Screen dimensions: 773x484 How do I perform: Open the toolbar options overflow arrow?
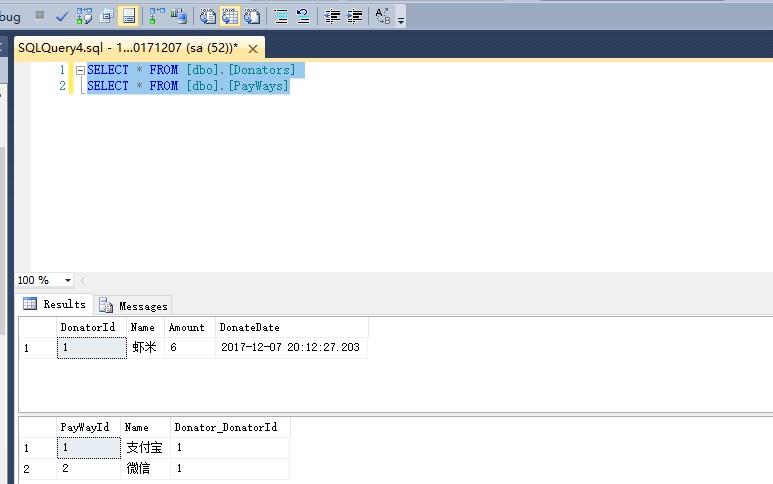[x=401, y=20]
